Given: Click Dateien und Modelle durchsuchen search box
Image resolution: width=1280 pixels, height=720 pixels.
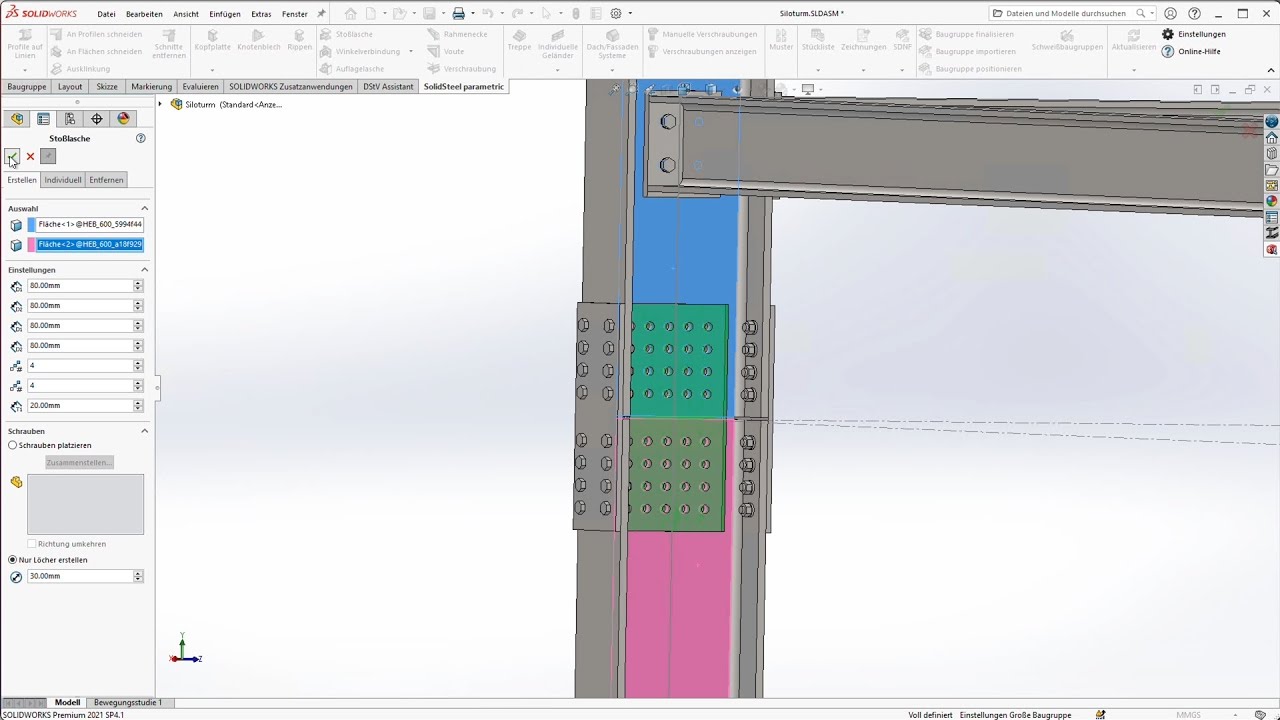Looking at the screenshot, I should [1068, 14].
